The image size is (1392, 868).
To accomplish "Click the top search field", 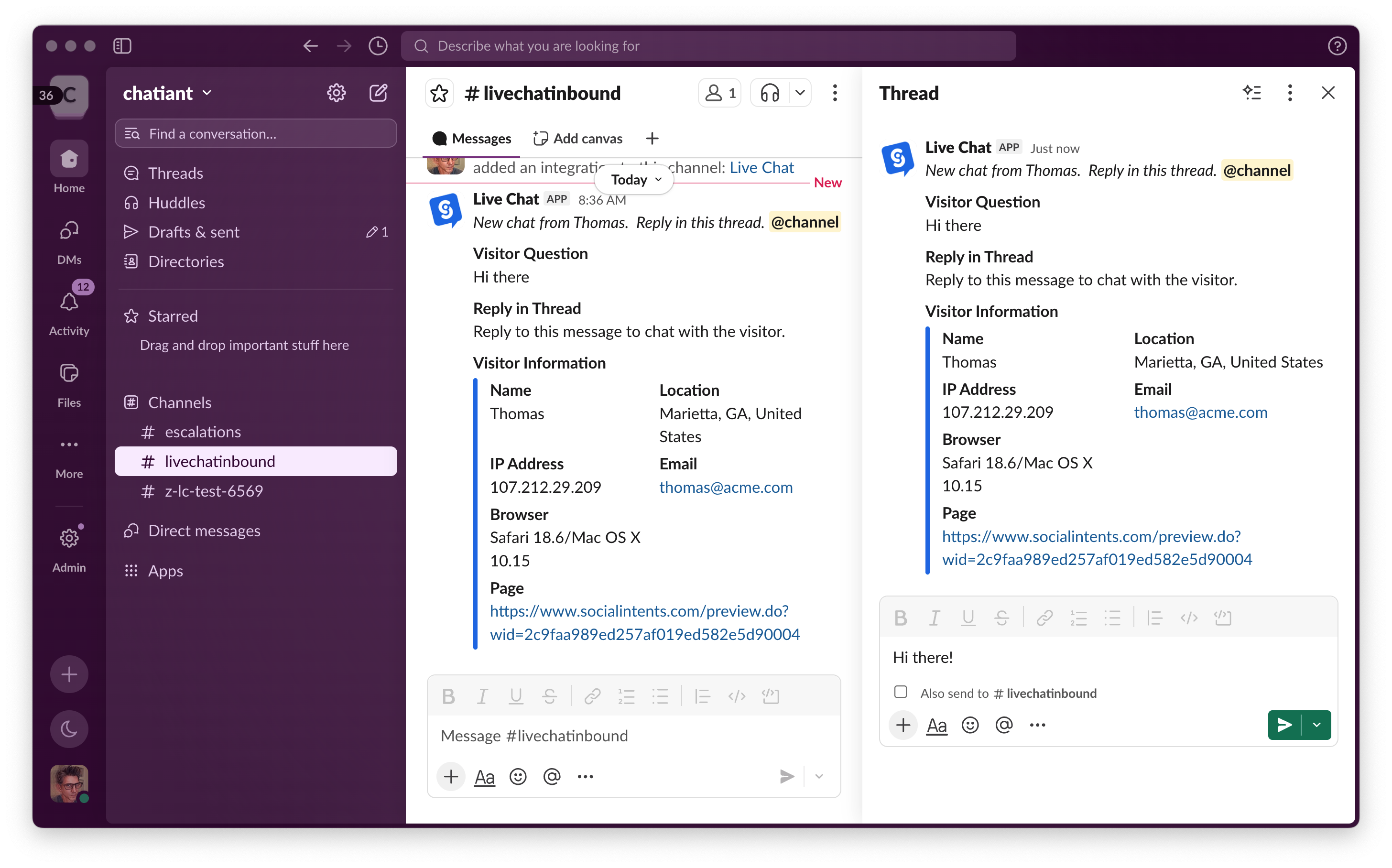I will tap(708, 46).
